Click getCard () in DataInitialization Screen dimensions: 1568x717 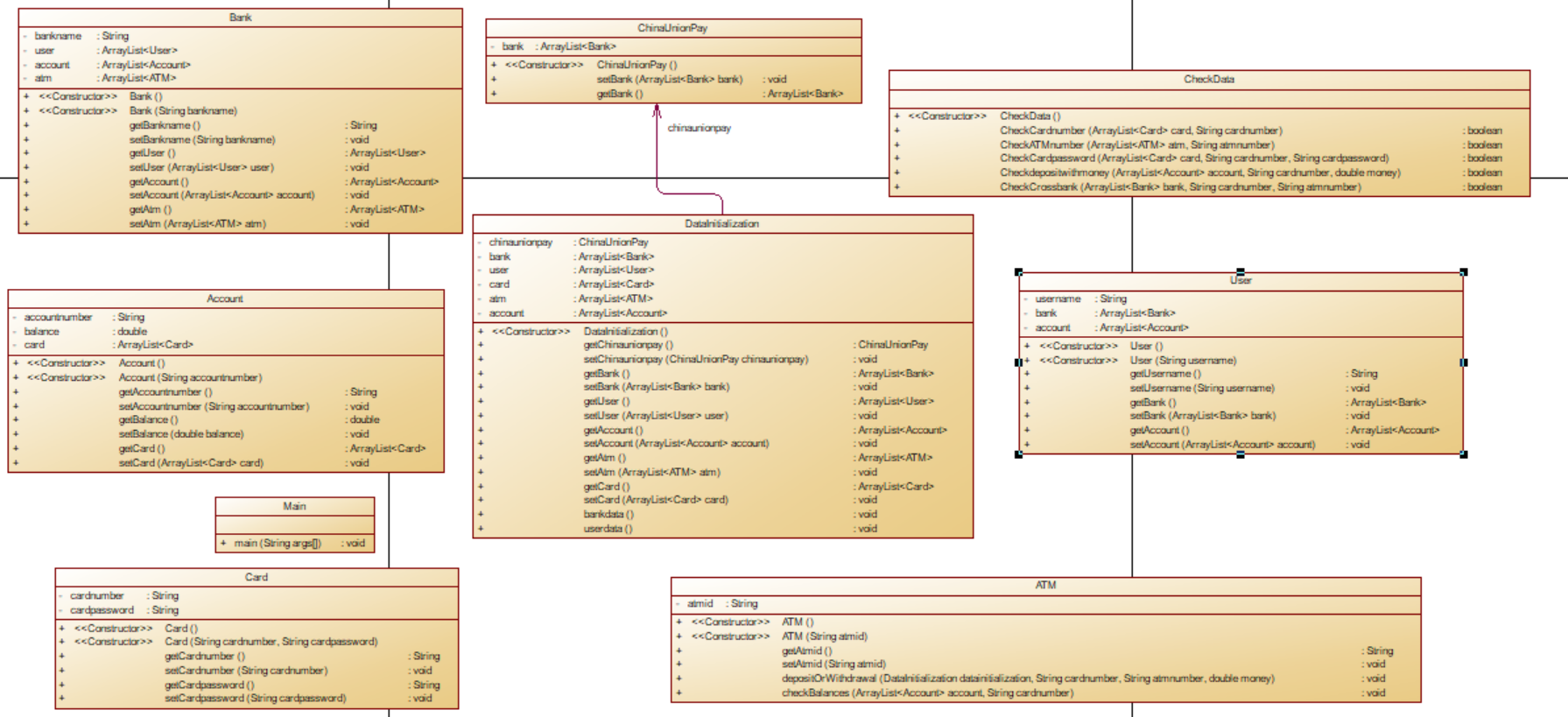[x=607, y=486]
